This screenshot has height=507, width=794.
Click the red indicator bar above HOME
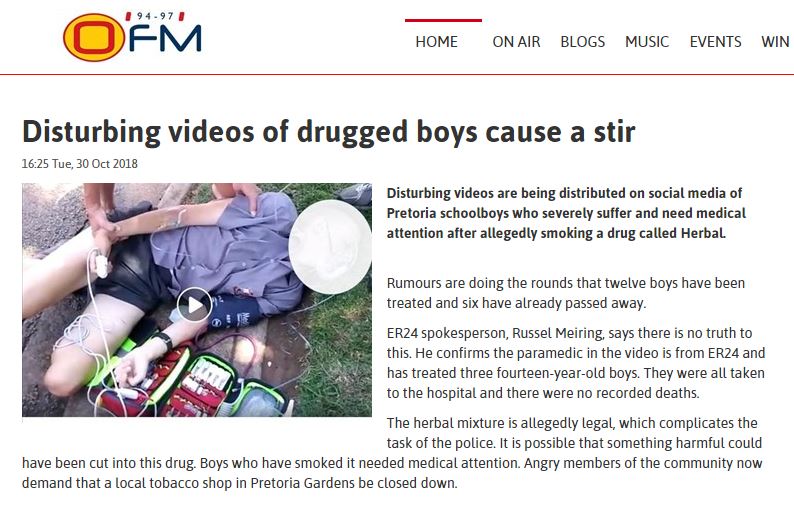click(443, 20)
